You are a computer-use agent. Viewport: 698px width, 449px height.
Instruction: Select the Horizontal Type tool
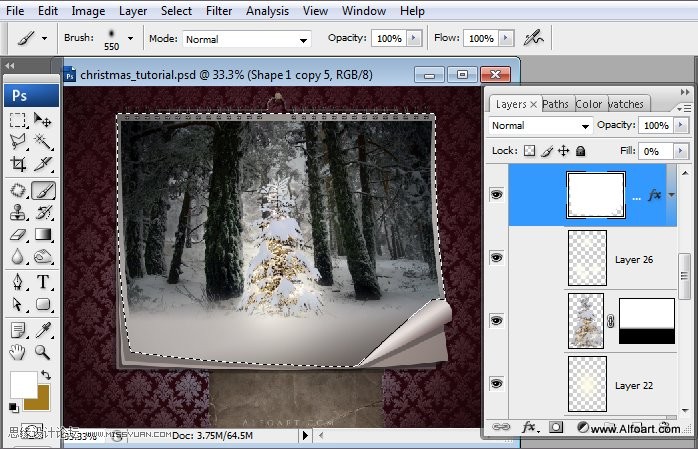(x=43, y=281)
